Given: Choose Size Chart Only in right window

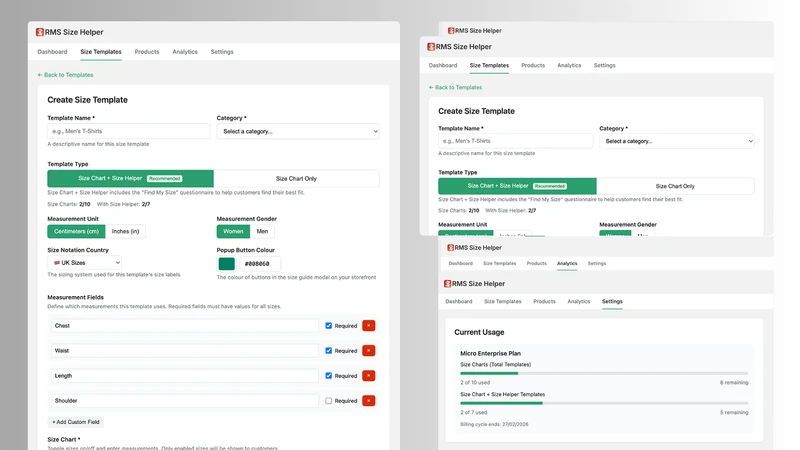Looking at the screenshot, I should coord(675,186).
